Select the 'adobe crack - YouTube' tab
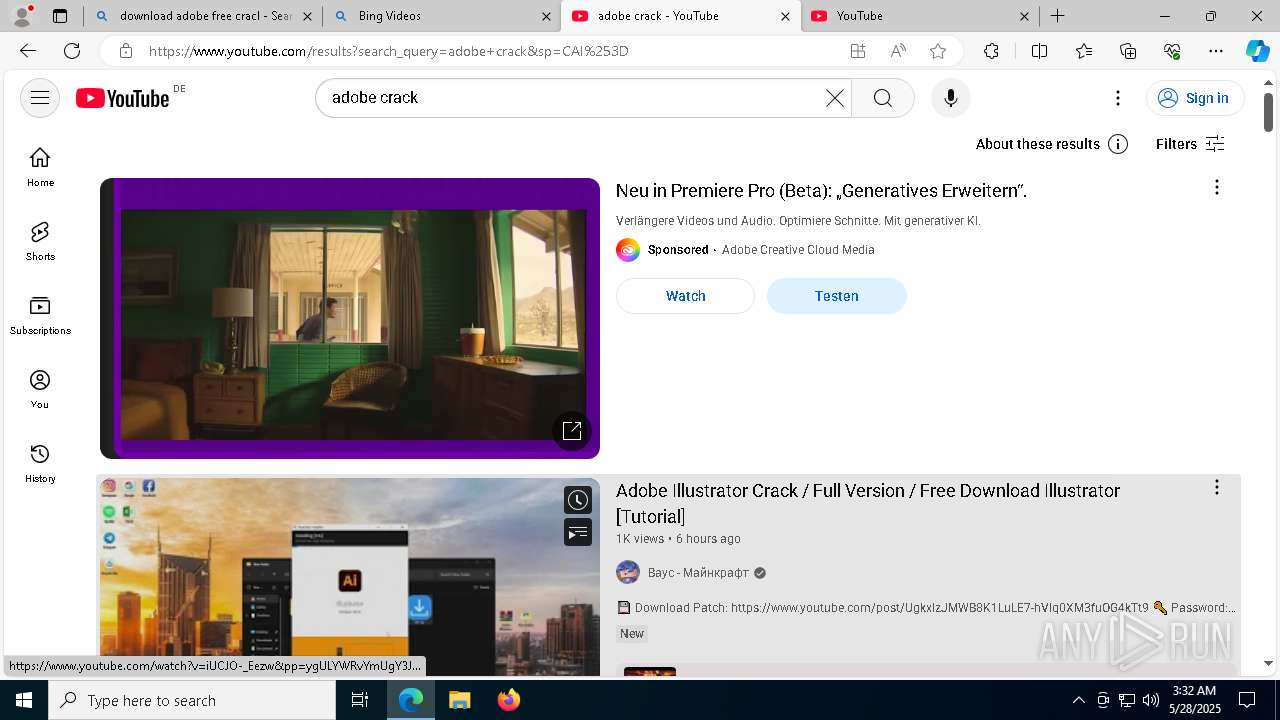The height and width of the screenshot is (720, 1280). (x=681, y=16)
